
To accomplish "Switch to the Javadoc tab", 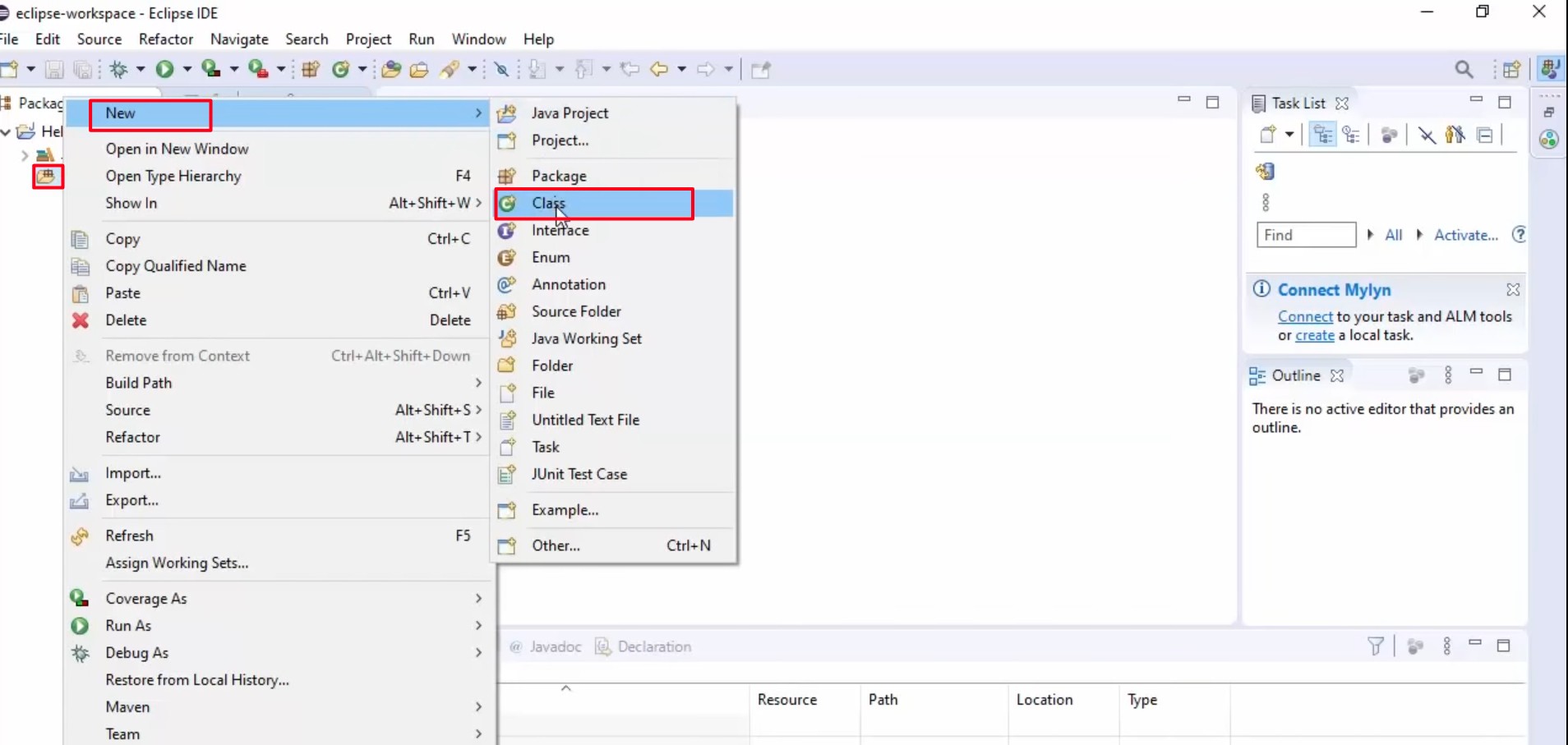I will coord(545,646).
